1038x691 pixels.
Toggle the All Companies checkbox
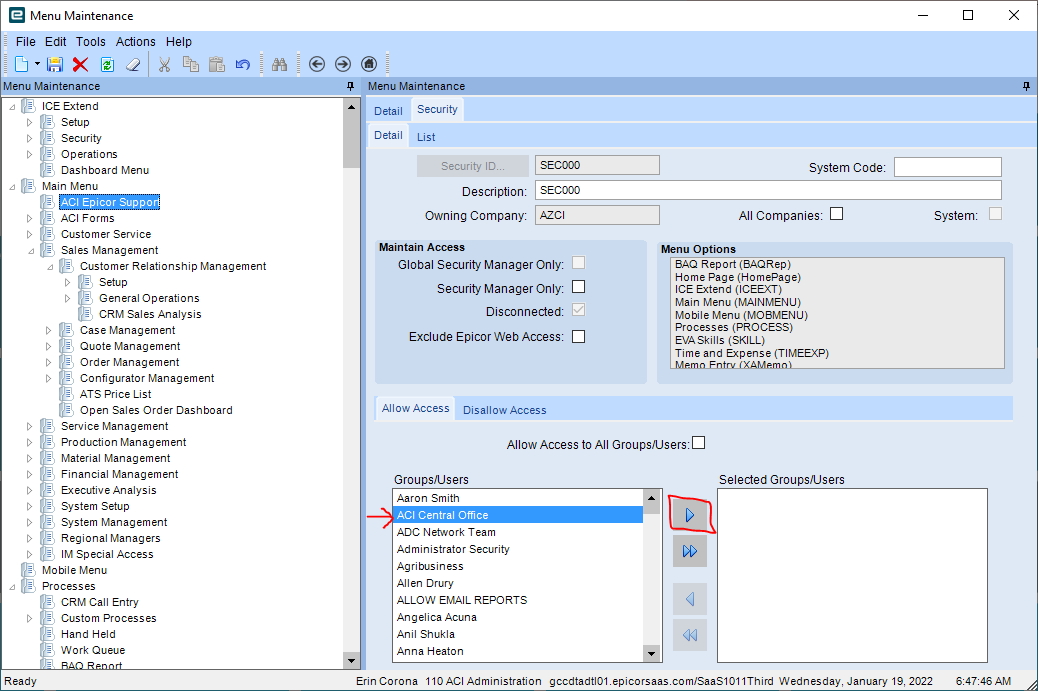[x=837, y=214]
